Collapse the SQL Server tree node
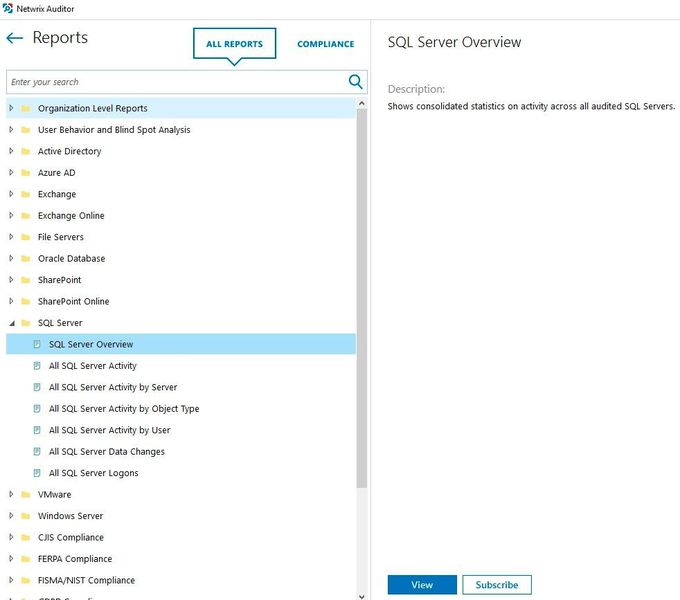This screenshot has height=600, width=680. pyautogui.click(x=12, y=323)
